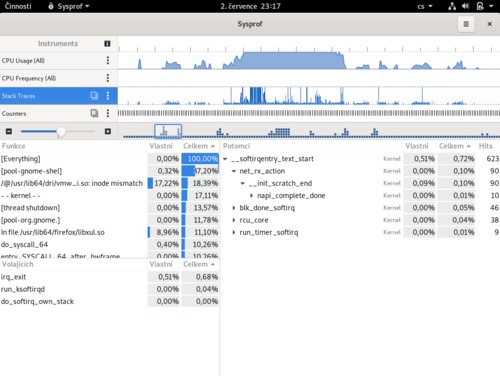This screenshot has height=376, width=500.
Task: Sort functions by Celkem column
Action: (199, 146)
